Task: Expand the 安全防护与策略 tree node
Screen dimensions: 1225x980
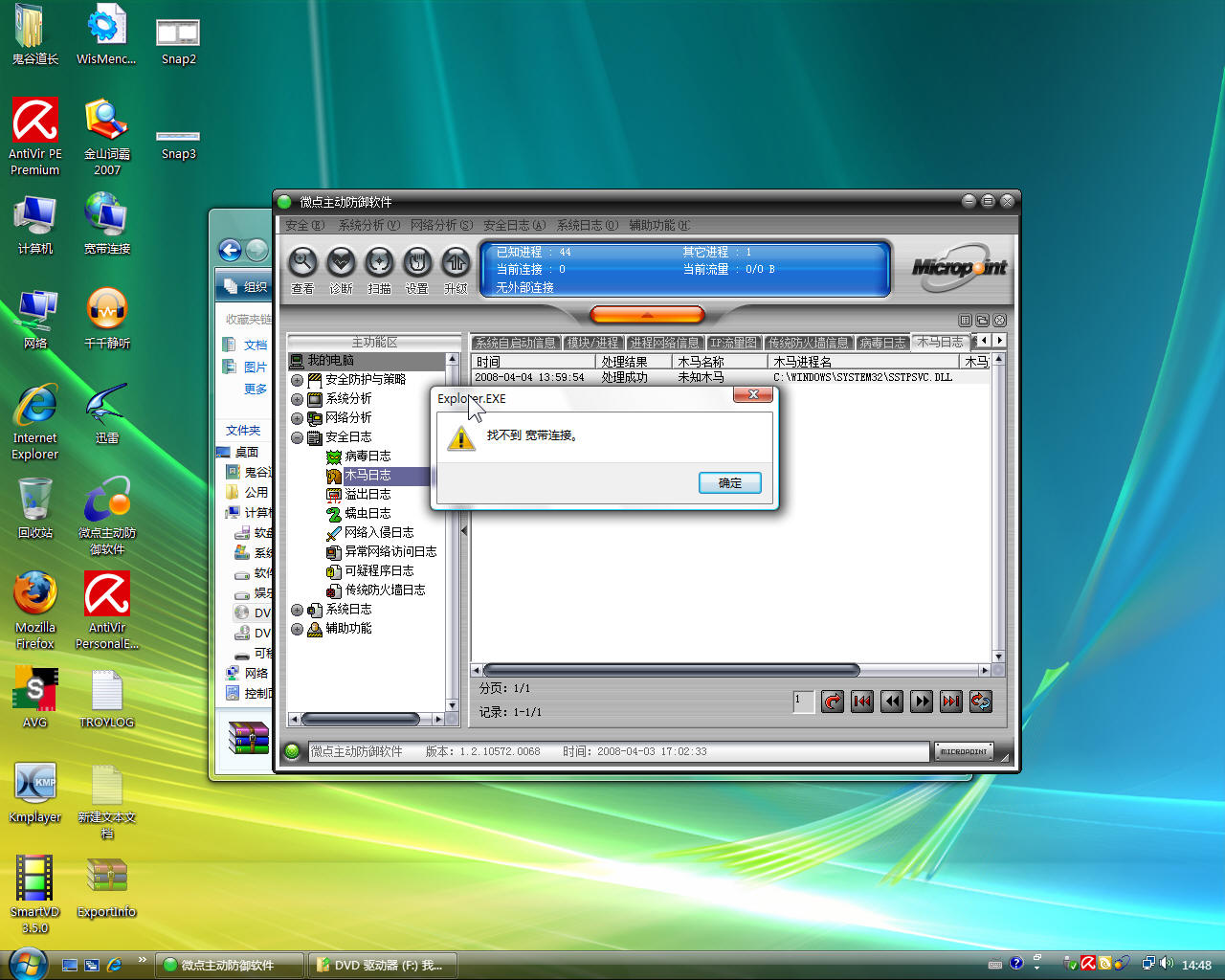Action: 297,380
